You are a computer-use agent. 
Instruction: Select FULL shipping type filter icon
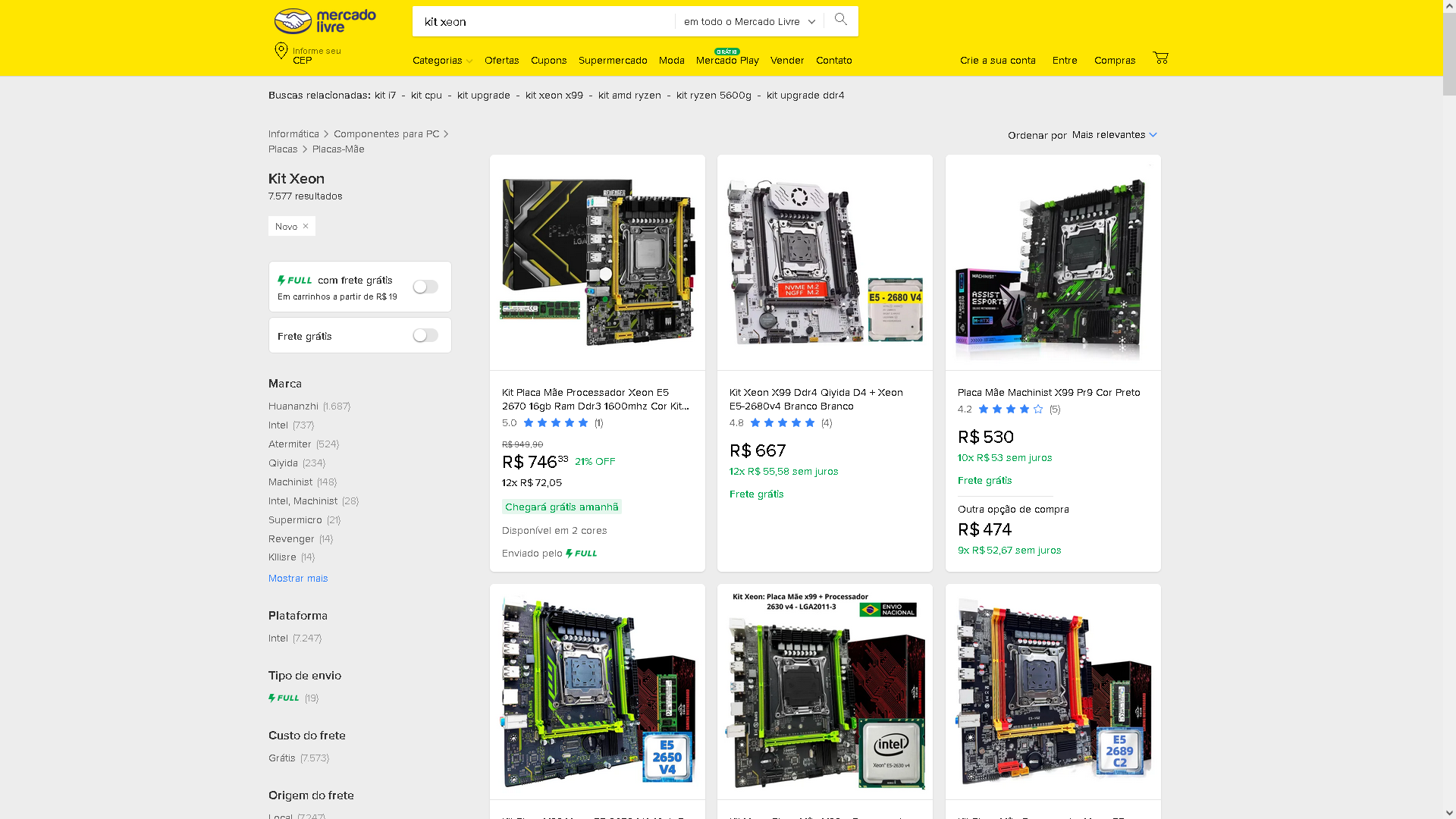pos(284,698)
